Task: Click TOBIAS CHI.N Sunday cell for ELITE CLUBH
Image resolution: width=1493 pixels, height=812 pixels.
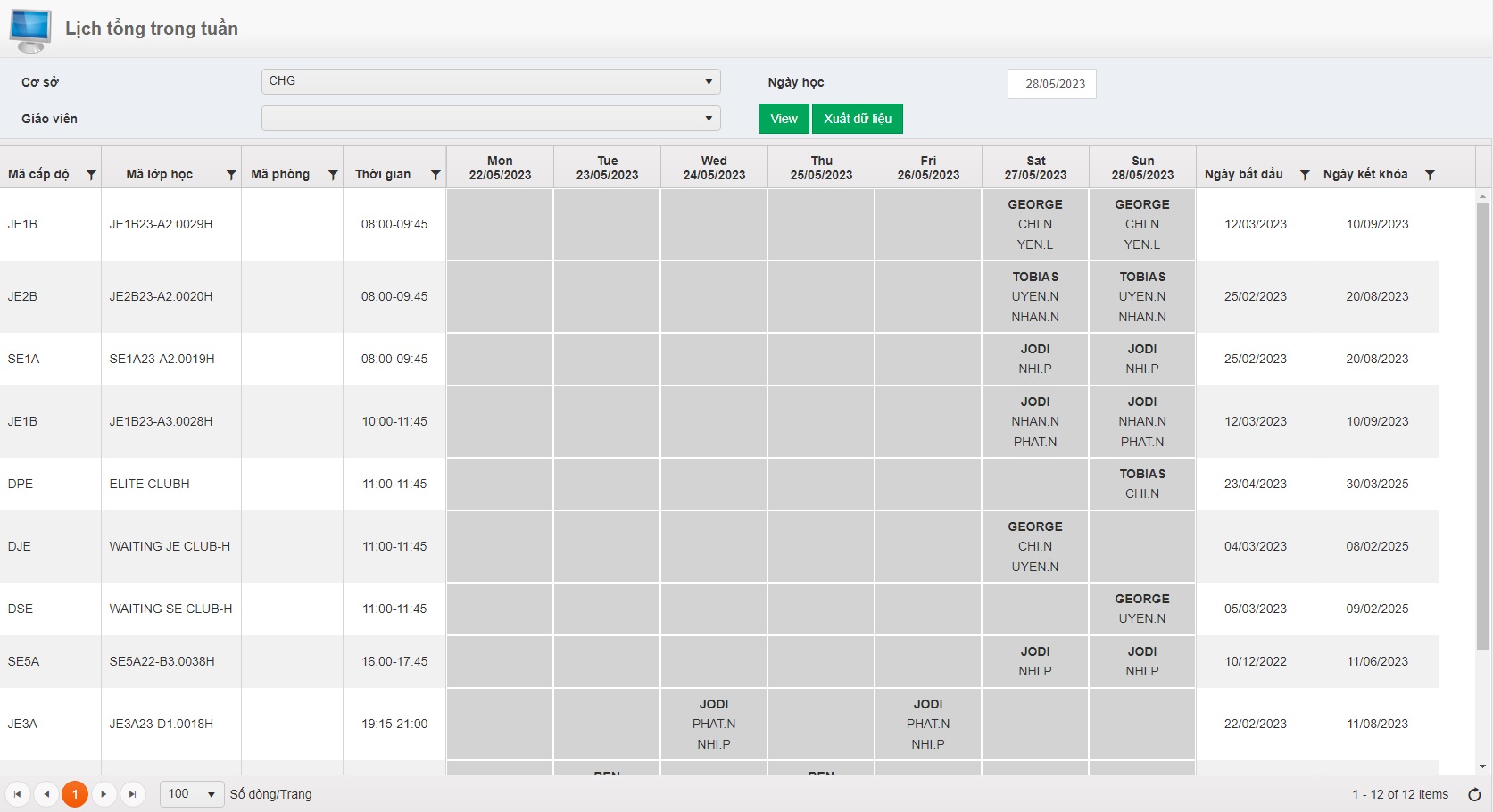Action: point(1142,484)
